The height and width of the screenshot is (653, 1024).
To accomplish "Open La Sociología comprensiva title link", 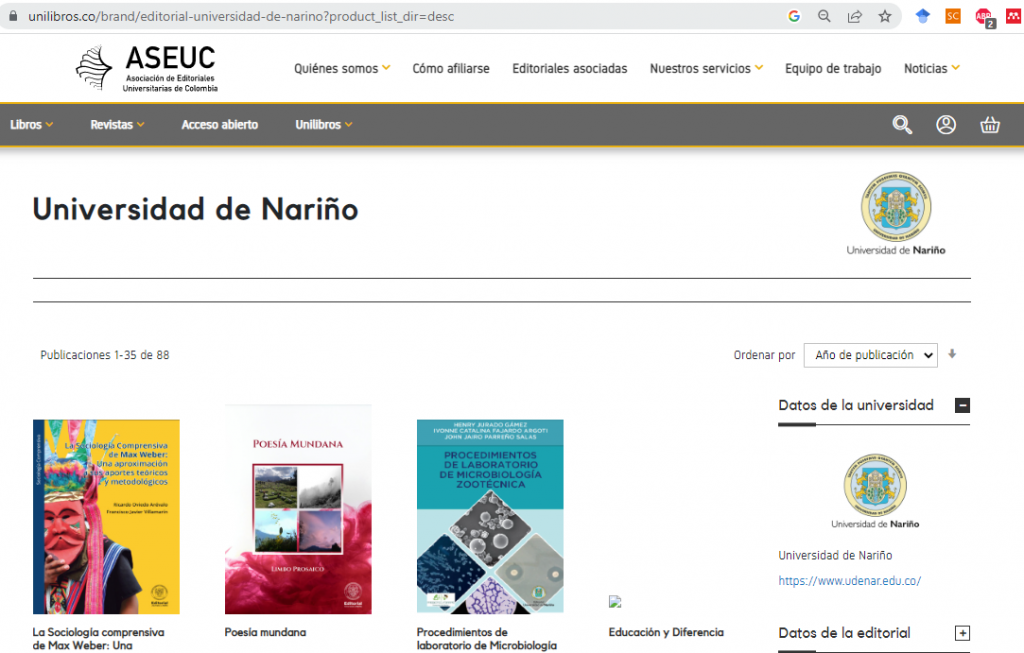I will [99, 639].
